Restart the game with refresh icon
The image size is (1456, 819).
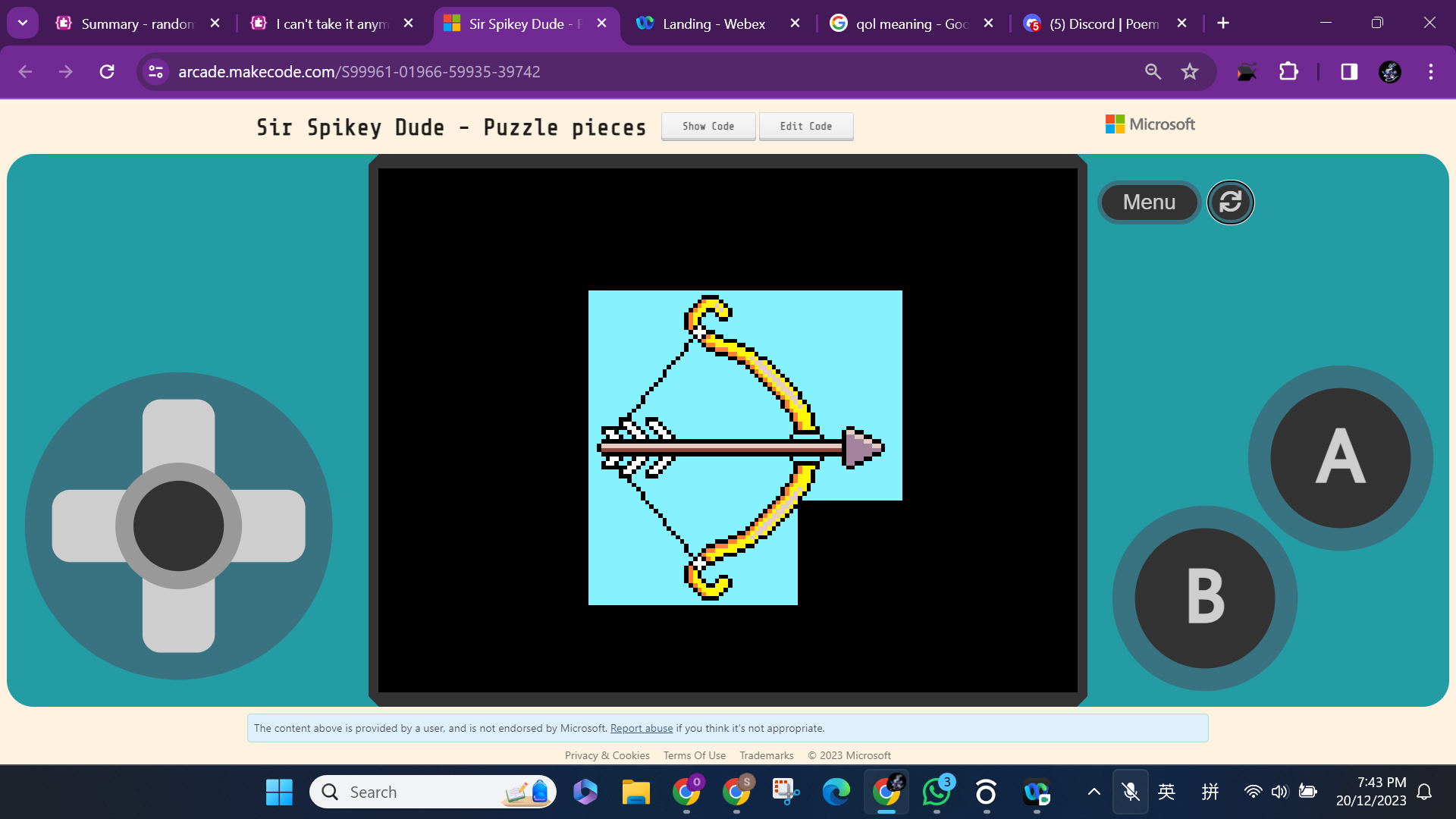(x=1230, y=202)
